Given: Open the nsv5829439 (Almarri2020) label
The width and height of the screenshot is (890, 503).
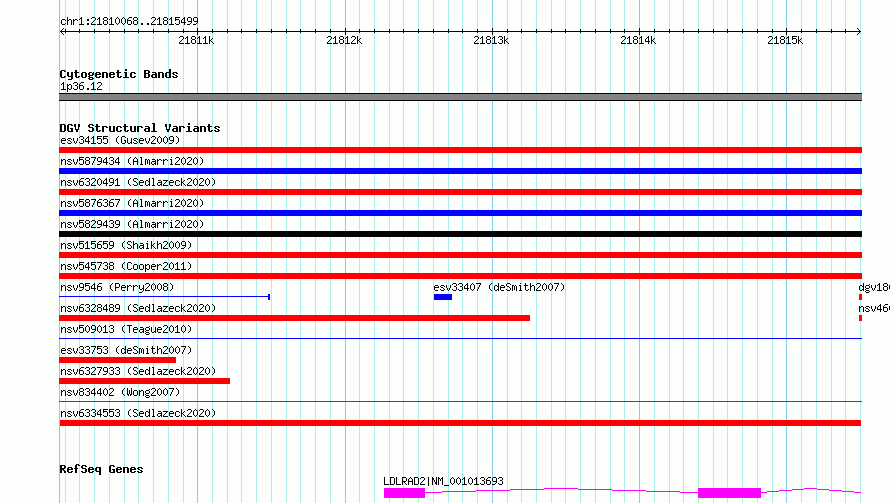Looking at the screenshot, I should 132,224.
